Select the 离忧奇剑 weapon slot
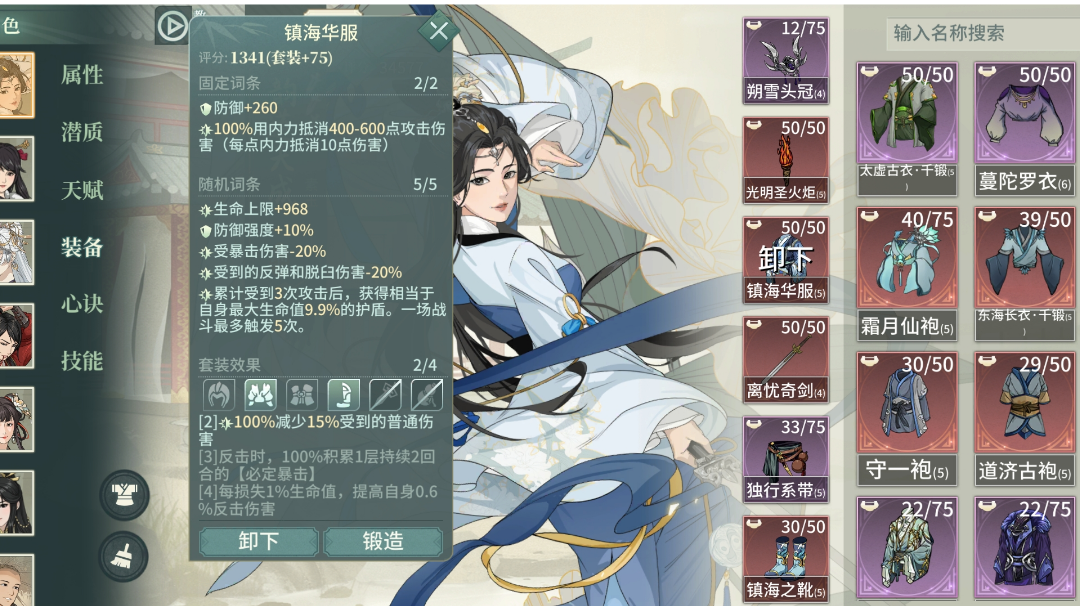 point(785,359)
